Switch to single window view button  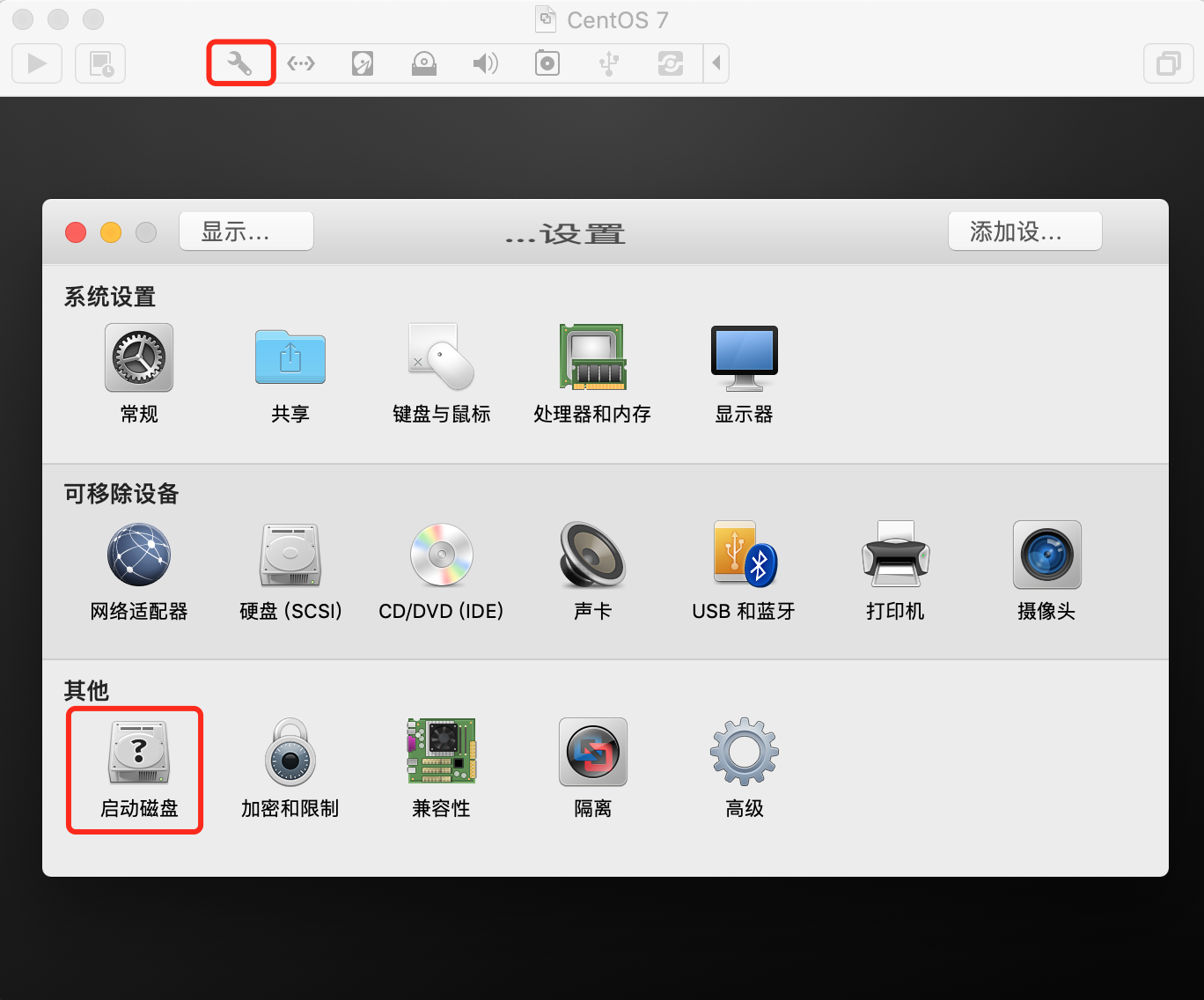[x=1168, y=63]
